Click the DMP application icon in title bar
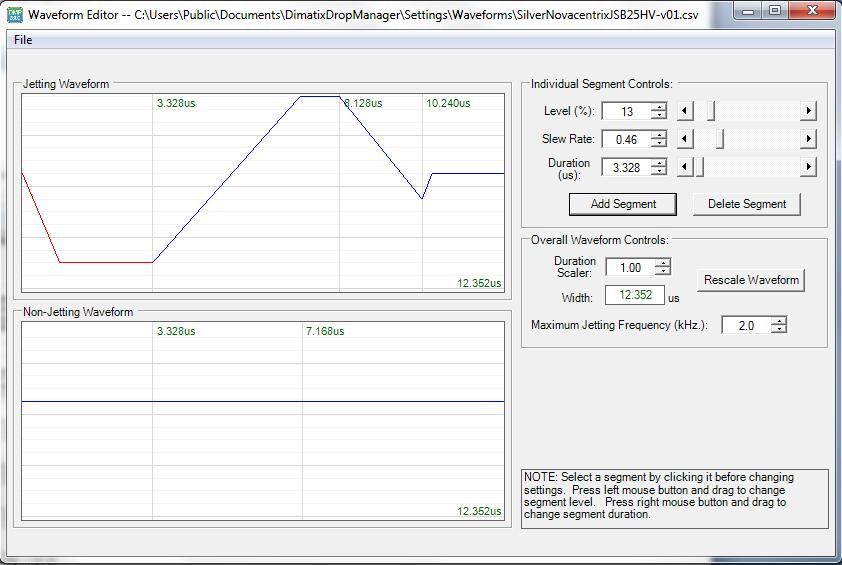Viewport: 842px width, 565px height. pos(15,14)
